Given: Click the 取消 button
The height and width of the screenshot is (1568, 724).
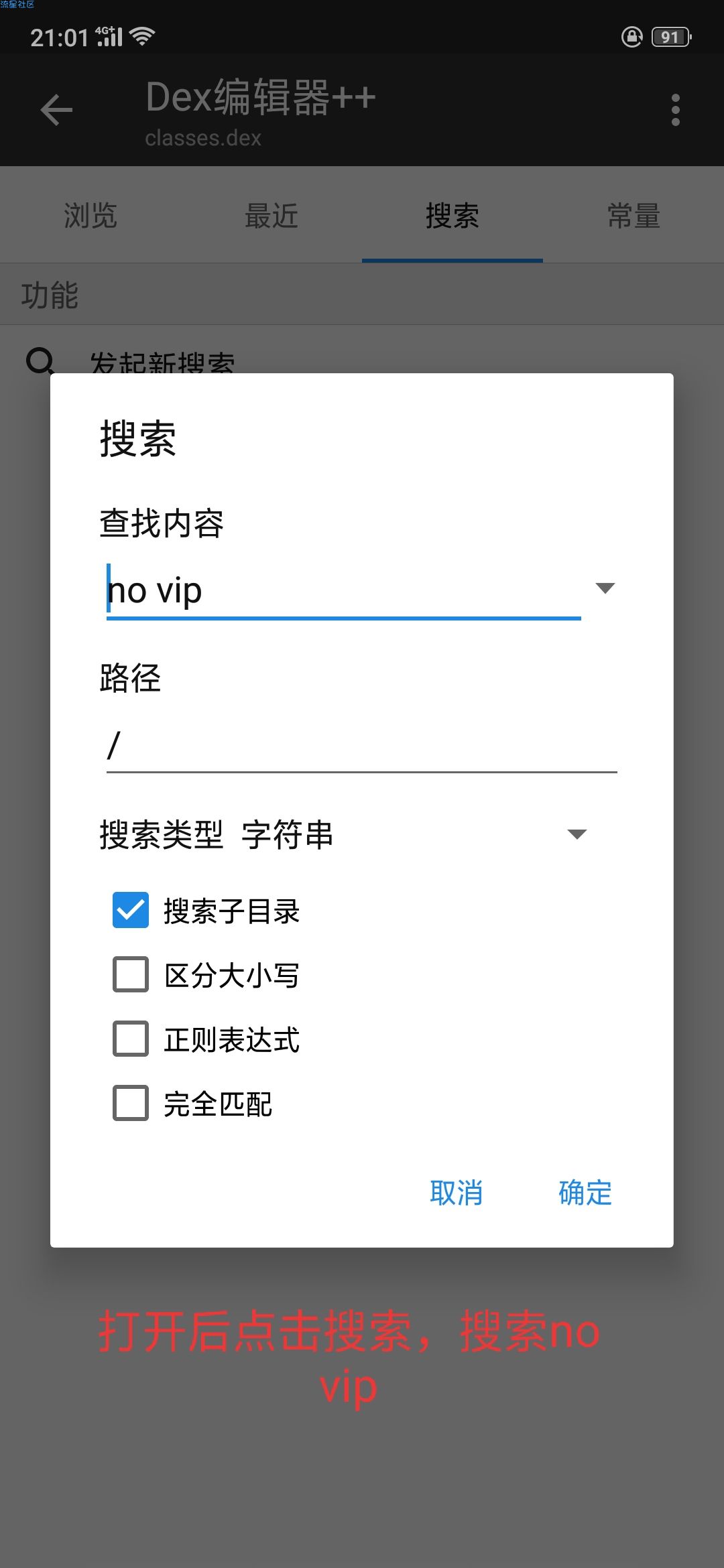Looking at the screenshot, I should (456, 1193).
